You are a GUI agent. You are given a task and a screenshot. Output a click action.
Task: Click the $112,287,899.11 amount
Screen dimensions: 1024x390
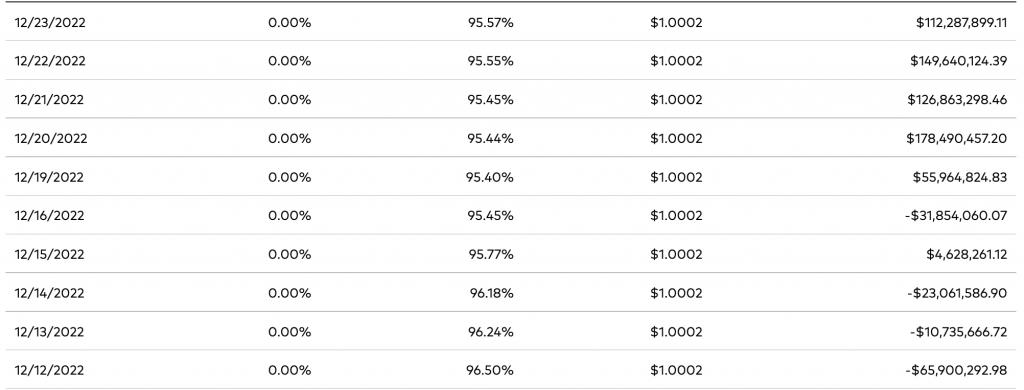962,22
